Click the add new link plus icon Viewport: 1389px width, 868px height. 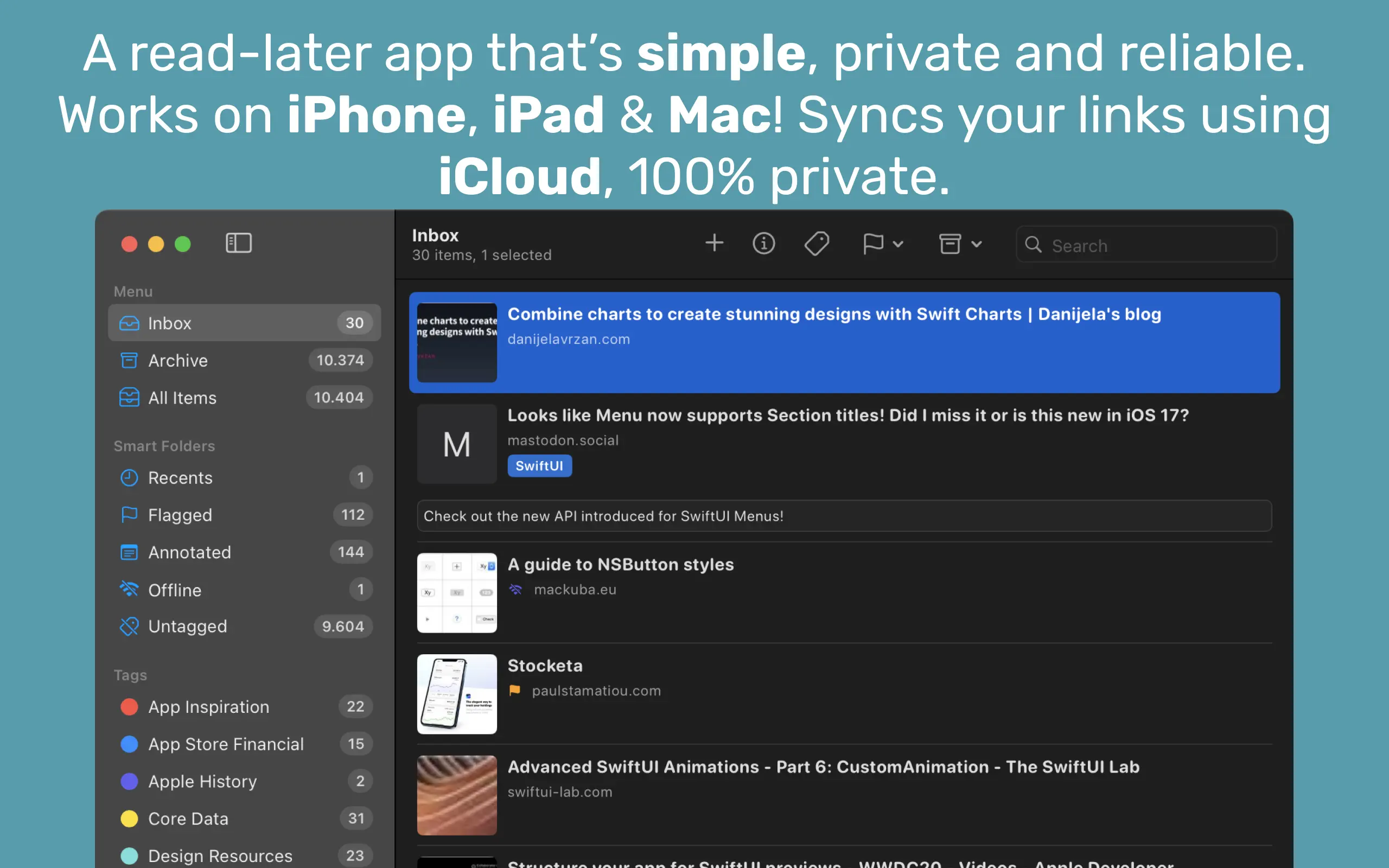[x=714, y=244]
